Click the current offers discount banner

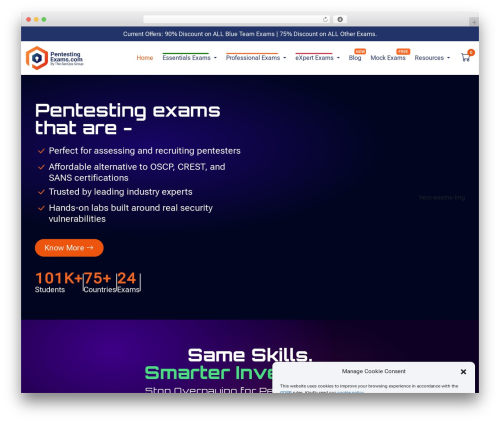pyautogui.click(x=250, y=34)
